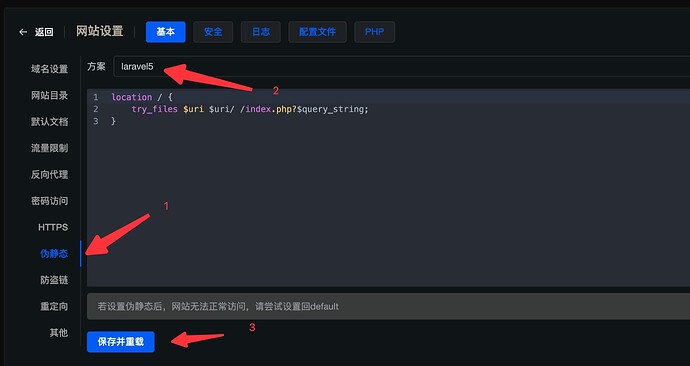
Task: Select 网站目录 in the sidebar
Action: coord(49,95)
